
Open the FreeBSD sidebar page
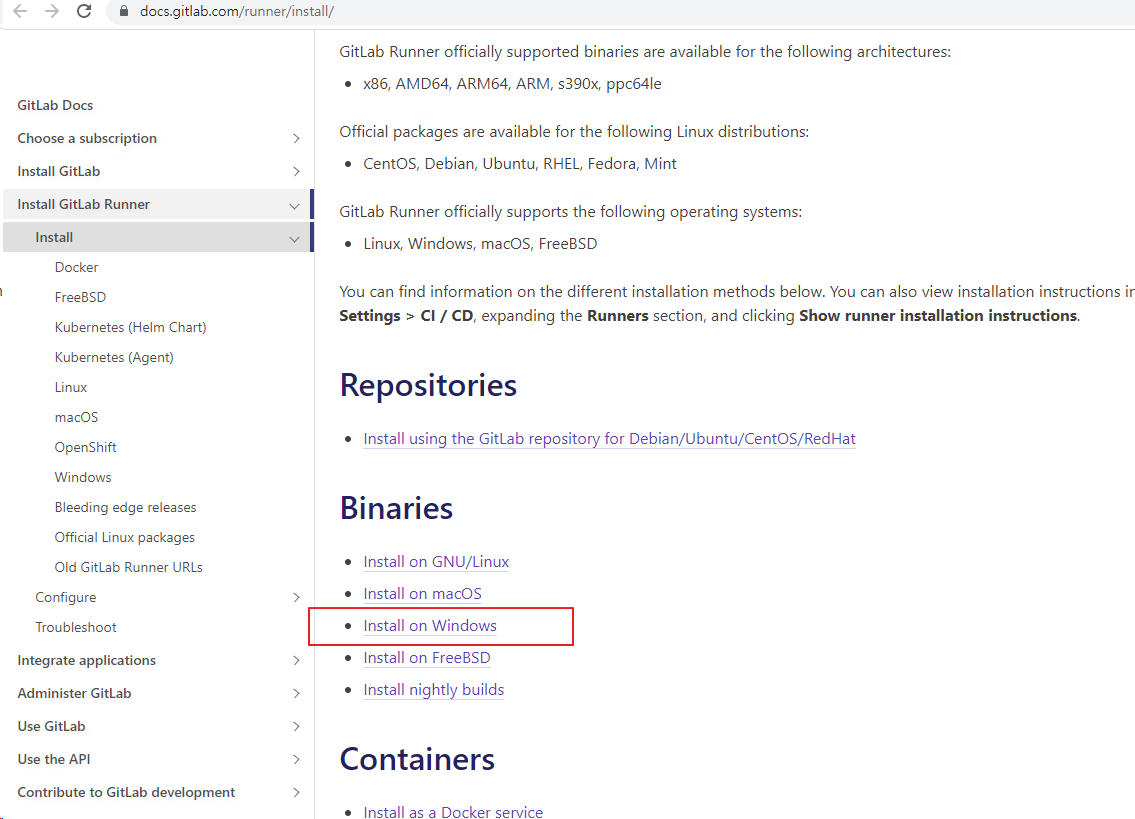pyautogui.click(x=80, y=298)
